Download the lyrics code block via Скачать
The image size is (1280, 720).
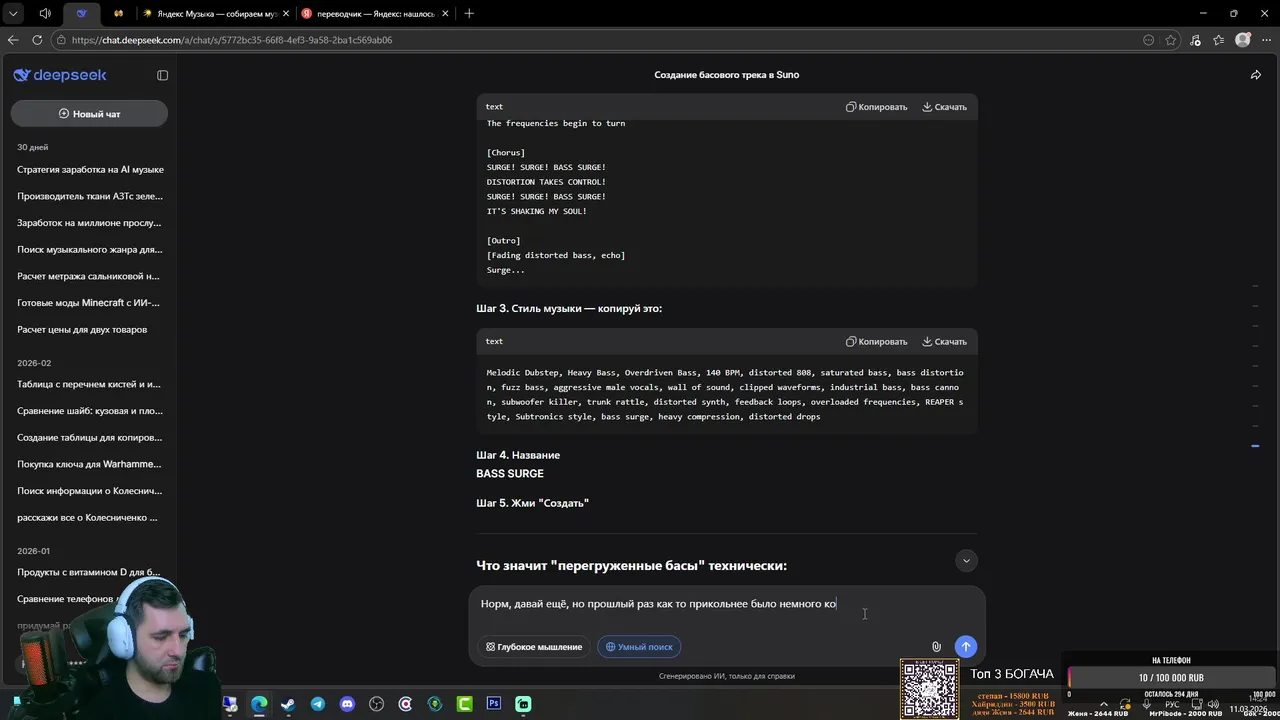[944, 107]
